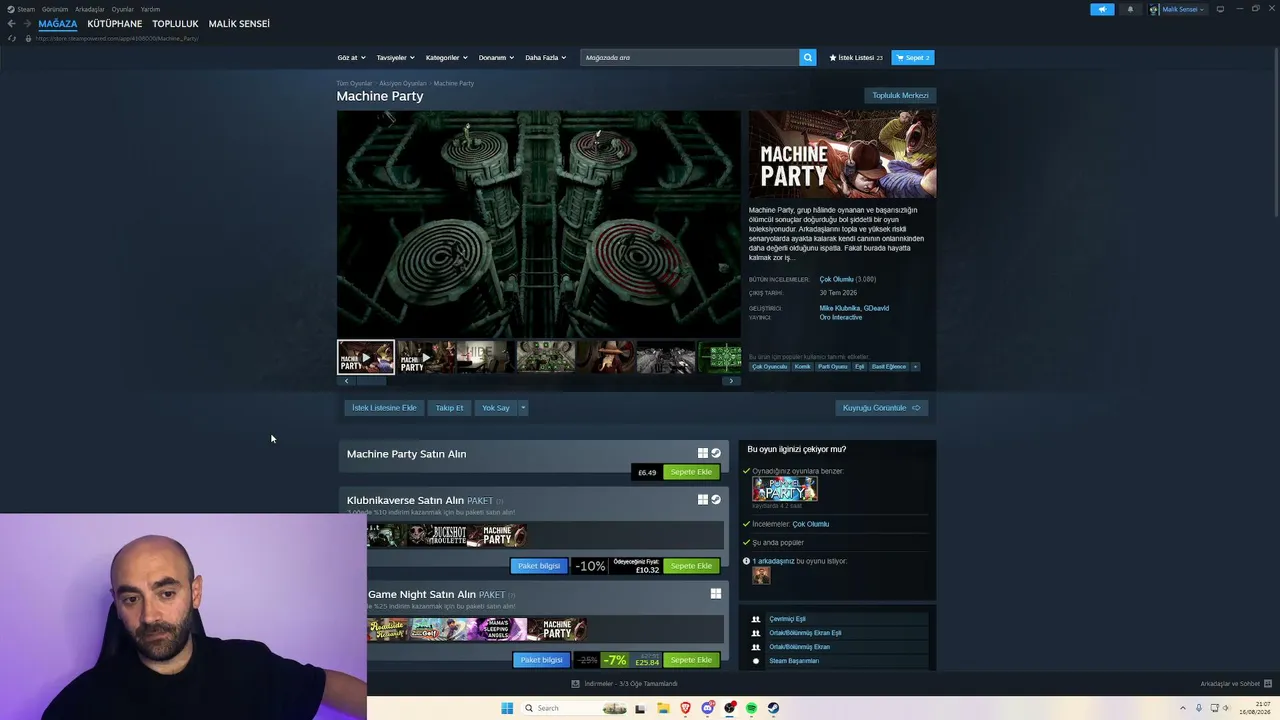Switch to the TOPLULUK tab
The height and width of the screenshot is (720, 1280).
tap(176, 24)
